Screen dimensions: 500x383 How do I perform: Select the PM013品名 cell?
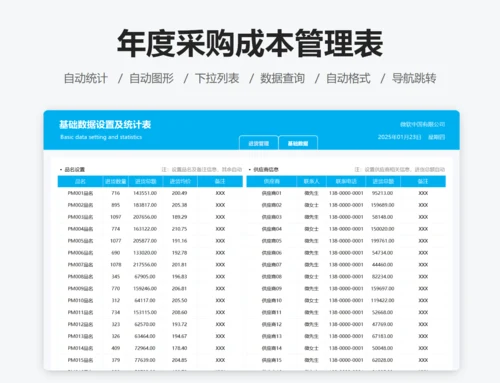click(80, 336)
